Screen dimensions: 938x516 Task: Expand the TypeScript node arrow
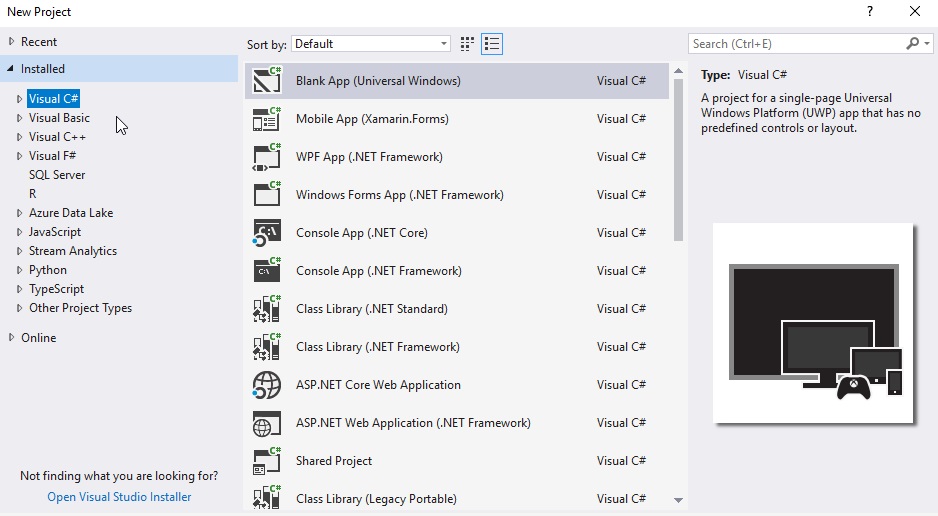tap(19, 289)
